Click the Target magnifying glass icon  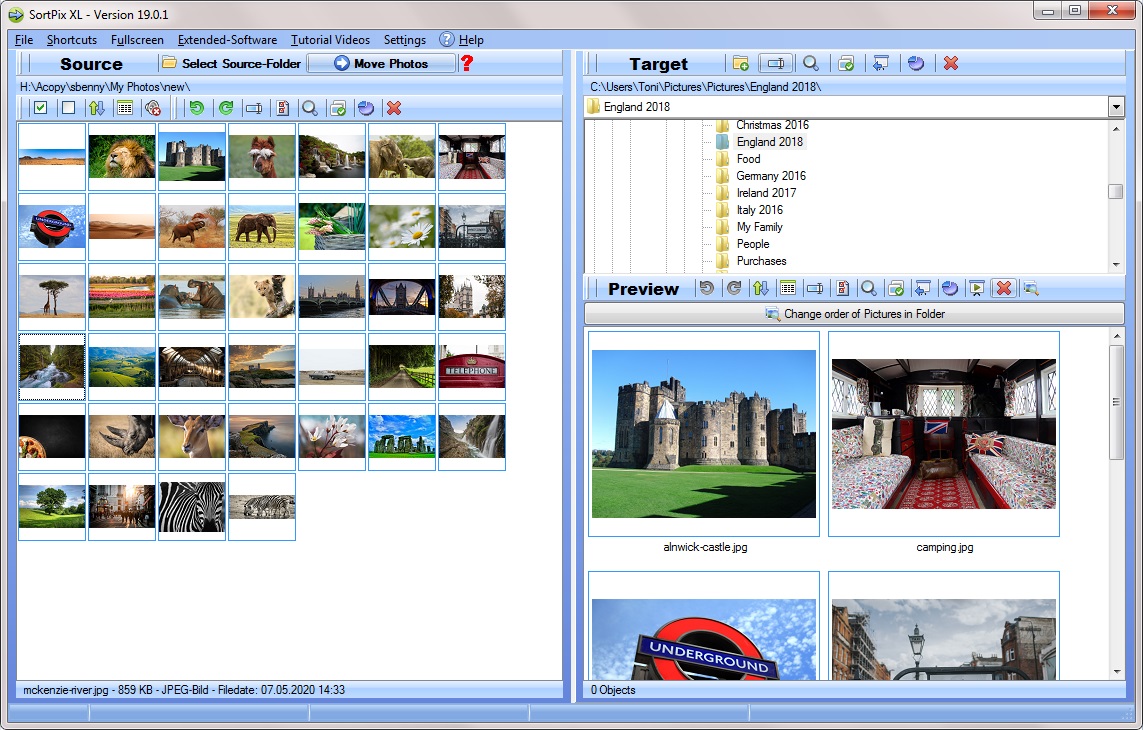(x=811, y=63)
